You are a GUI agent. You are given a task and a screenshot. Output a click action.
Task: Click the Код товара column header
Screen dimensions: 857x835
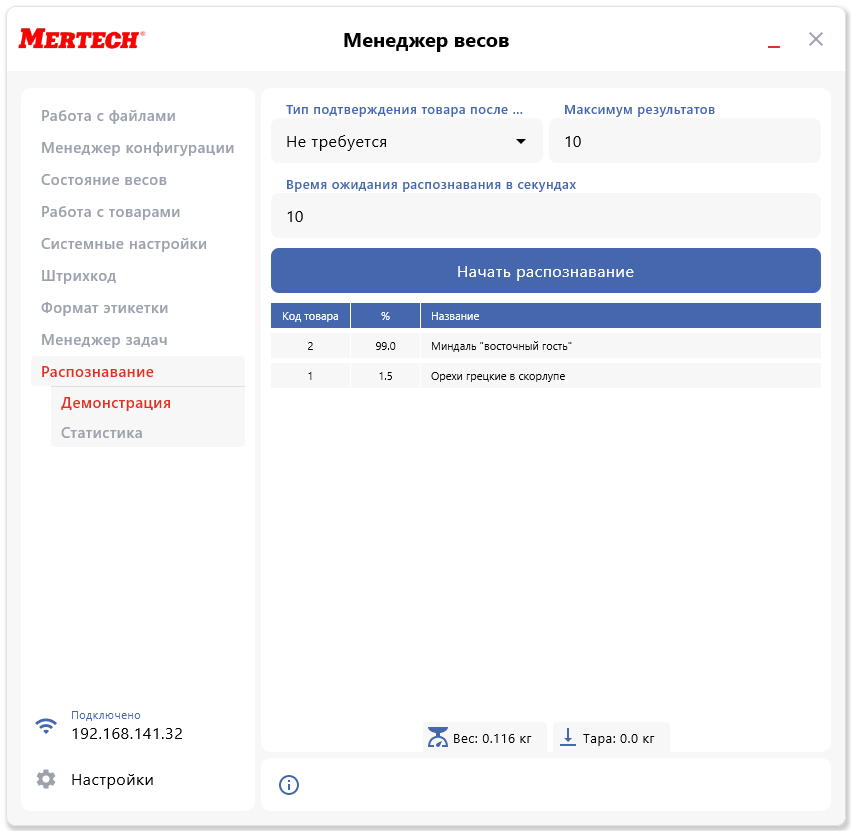pos(310,316)
